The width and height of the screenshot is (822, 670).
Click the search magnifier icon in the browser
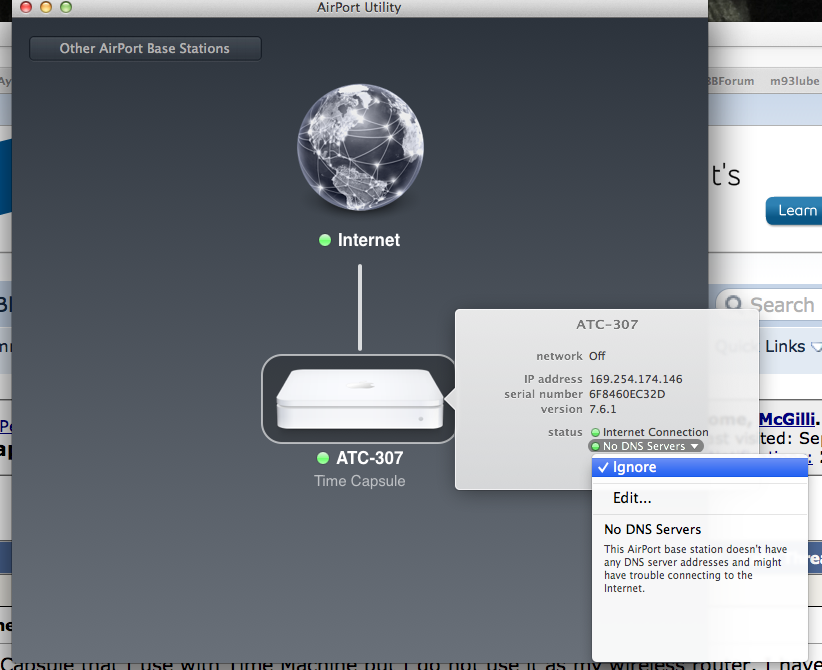coord(733,304)
